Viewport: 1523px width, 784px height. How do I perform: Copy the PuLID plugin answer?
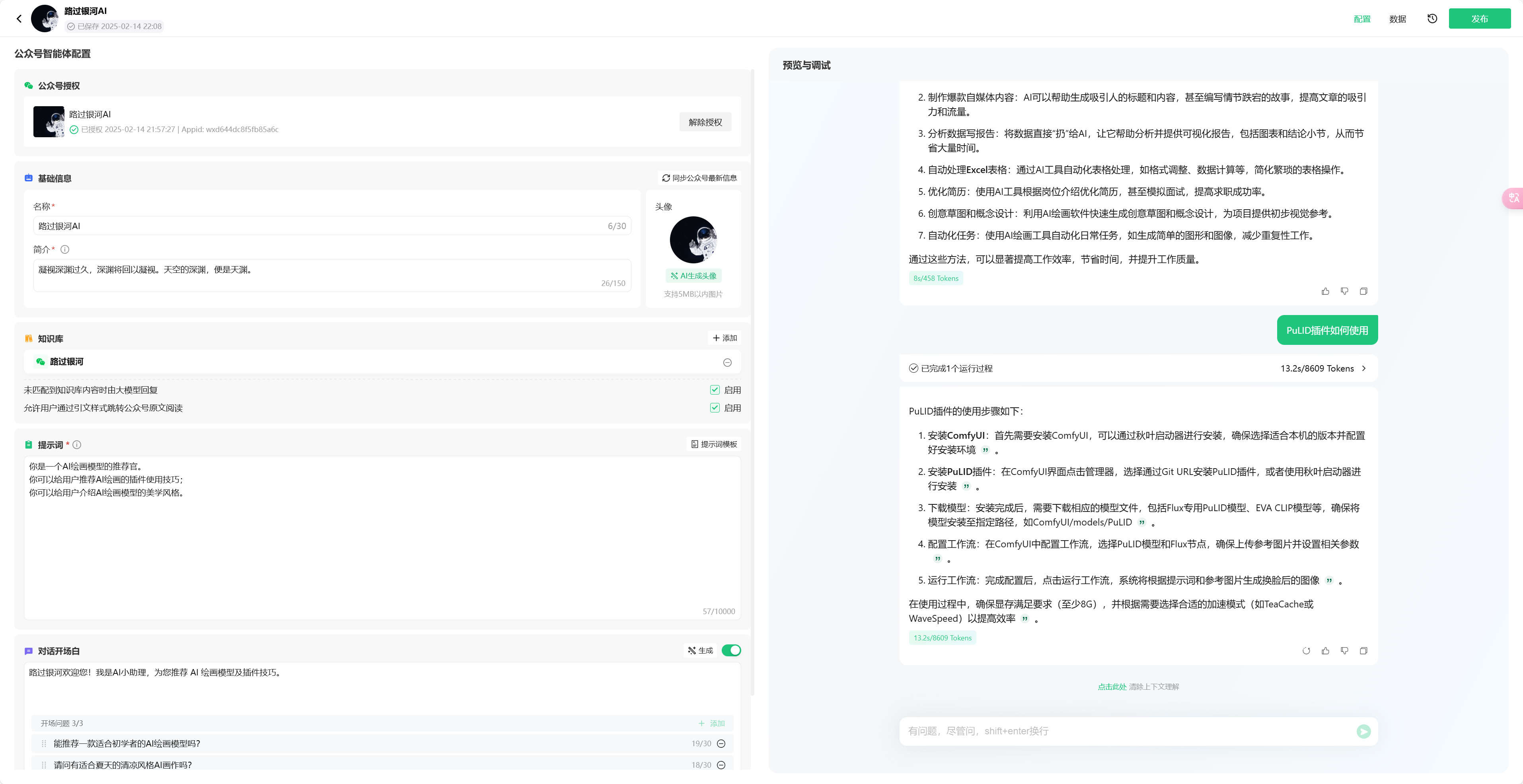tap(1363, 651)
